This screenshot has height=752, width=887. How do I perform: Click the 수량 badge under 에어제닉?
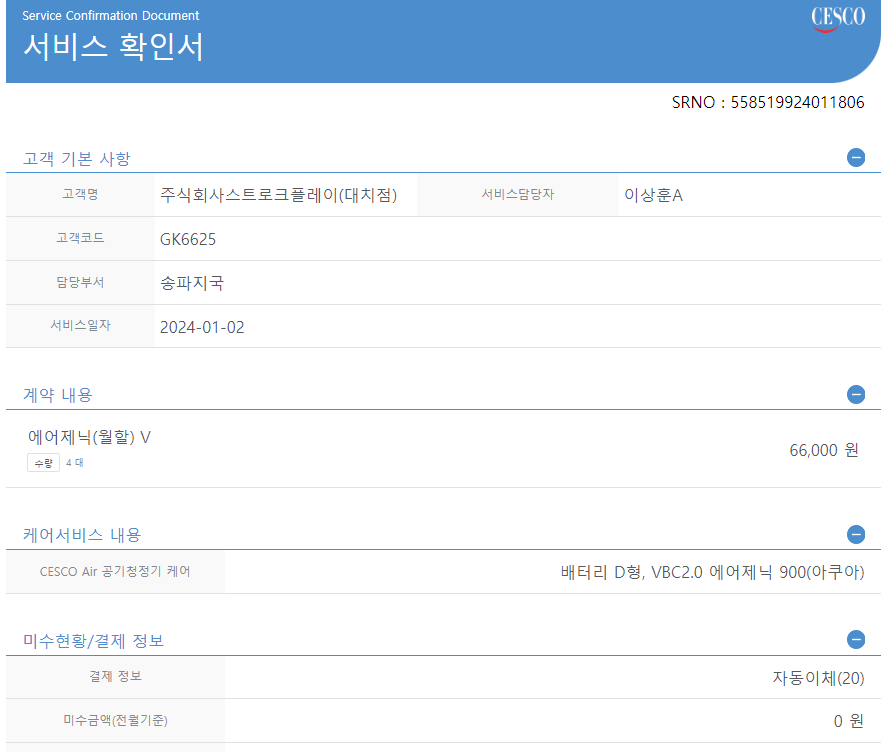click(x=43, y=463)
